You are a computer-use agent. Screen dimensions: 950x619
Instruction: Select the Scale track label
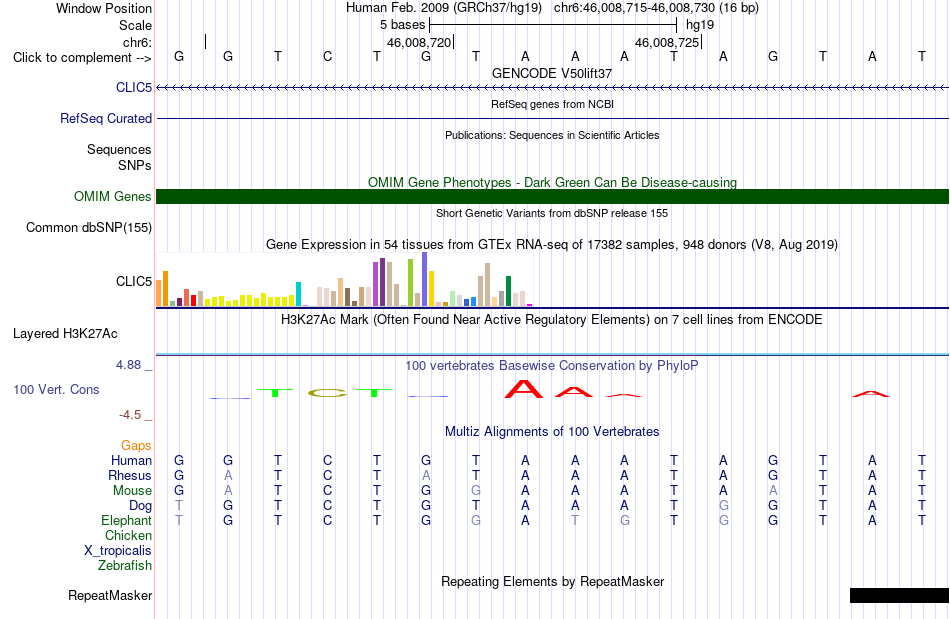coord(135,25)
